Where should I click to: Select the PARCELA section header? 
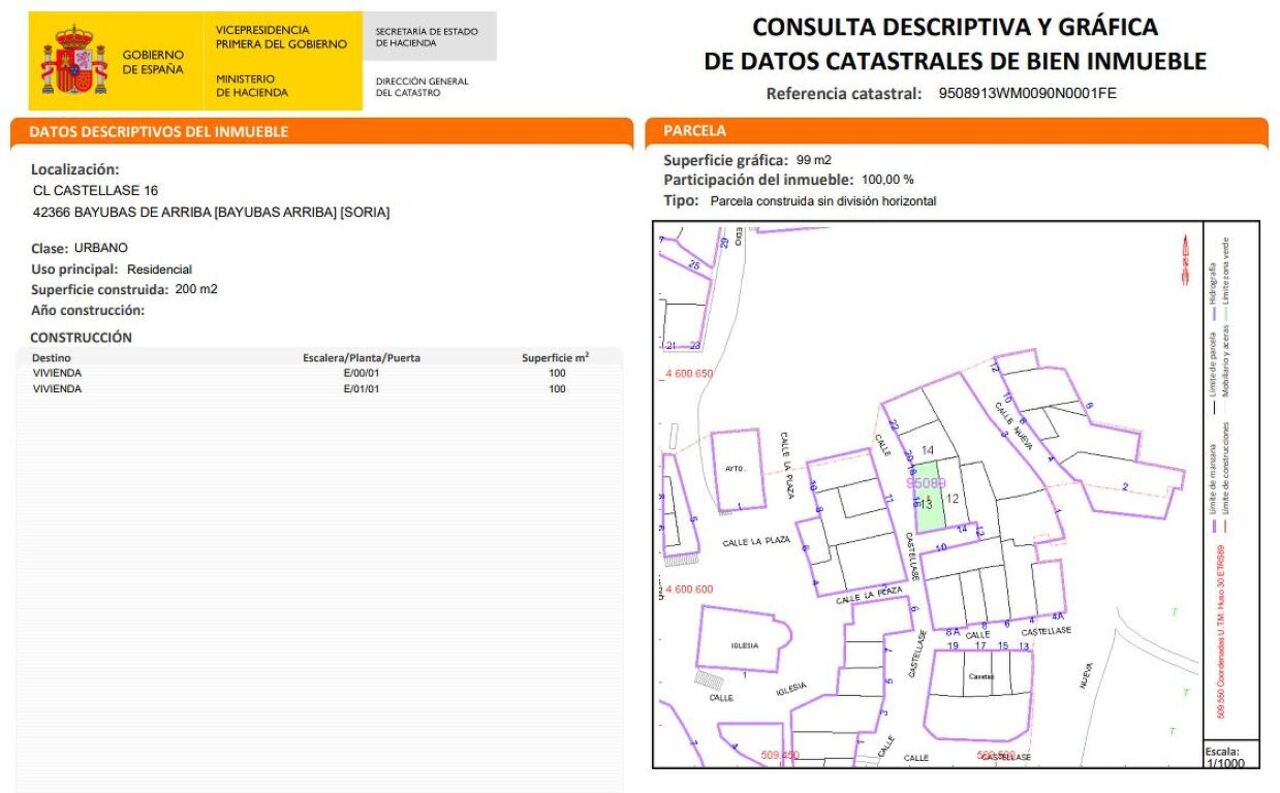[x=695, y=131]
